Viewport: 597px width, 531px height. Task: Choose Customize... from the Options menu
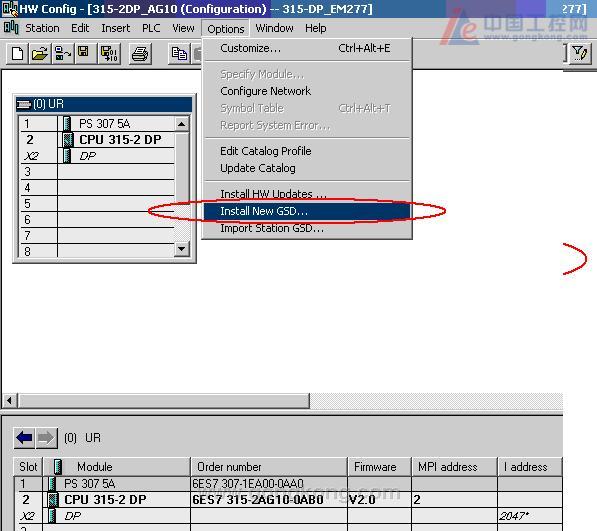307,48
